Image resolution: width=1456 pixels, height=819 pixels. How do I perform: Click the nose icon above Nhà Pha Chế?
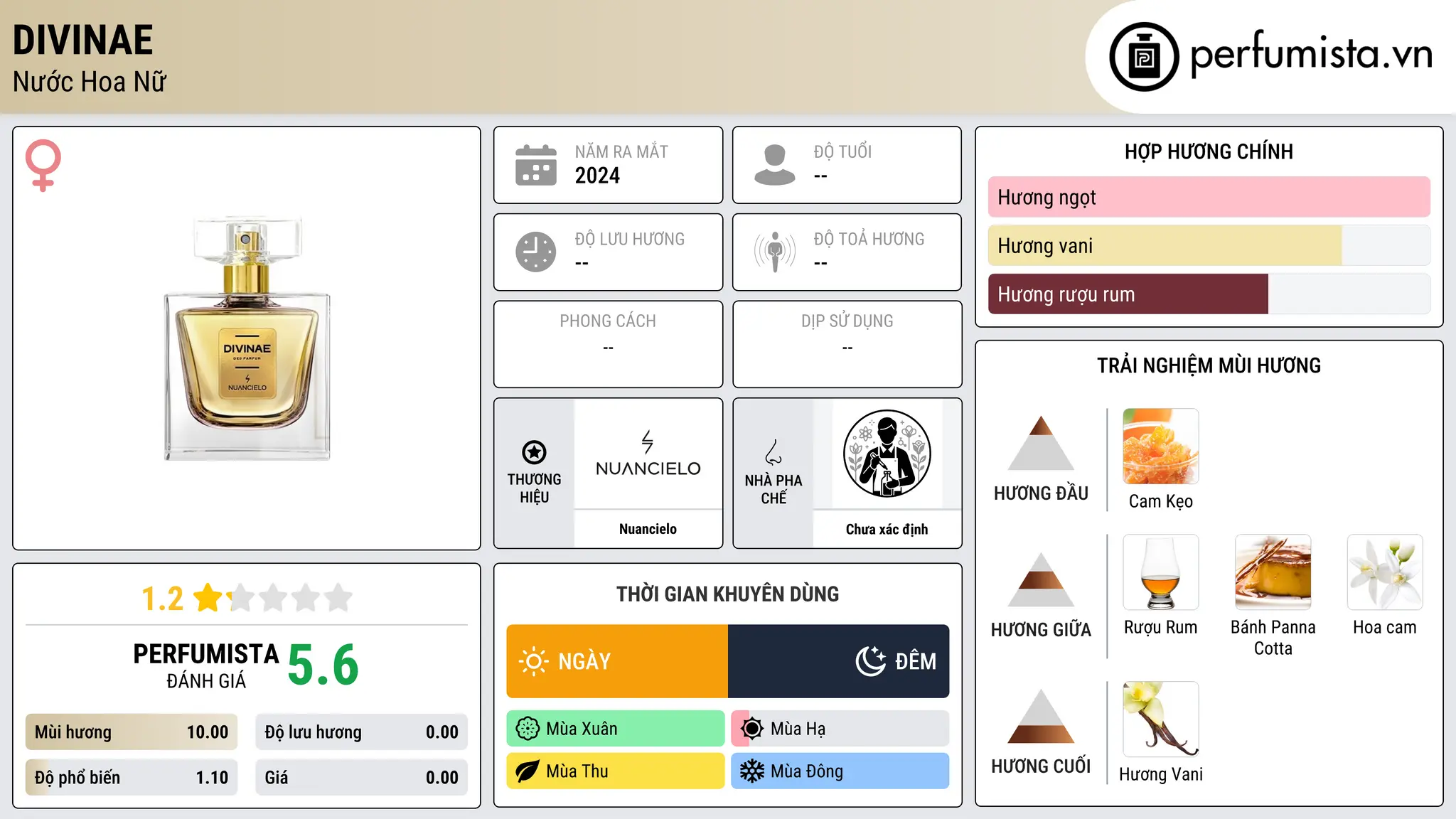(773, 451)
